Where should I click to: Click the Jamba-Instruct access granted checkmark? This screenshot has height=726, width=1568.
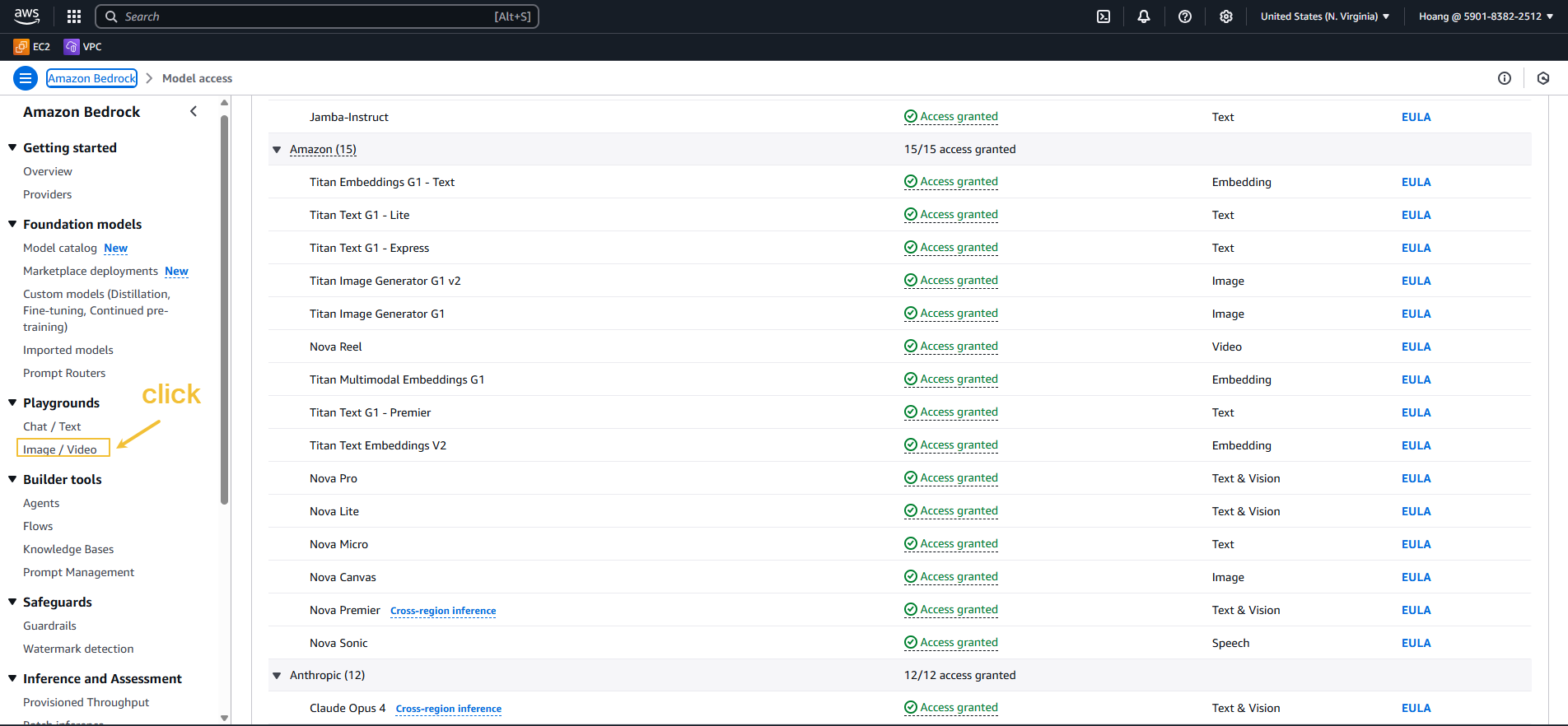(x=911, y=117)
